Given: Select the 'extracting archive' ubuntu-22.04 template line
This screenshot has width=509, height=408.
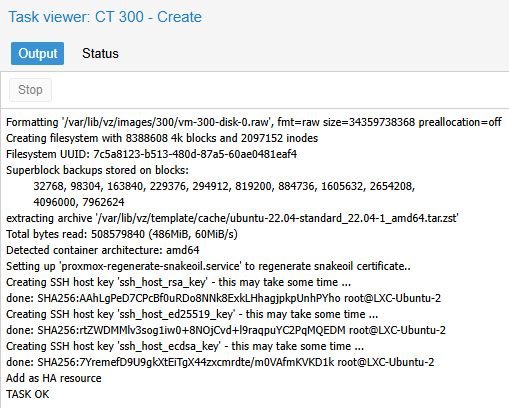Looking at the screenshot, I should click(232, 218).
